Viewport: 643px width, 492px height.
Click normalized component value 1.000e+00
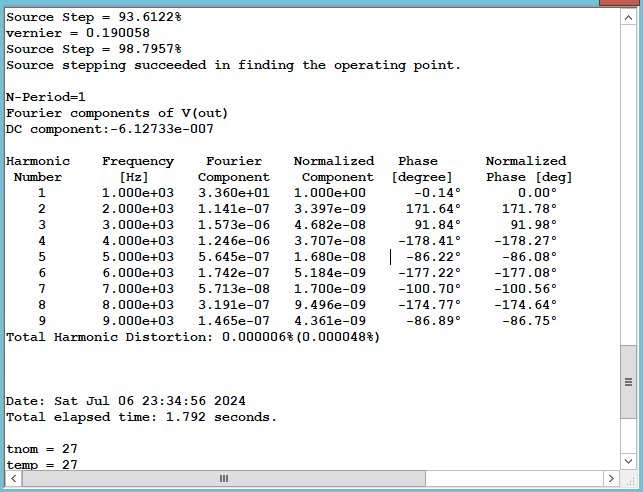pos(330,193)
